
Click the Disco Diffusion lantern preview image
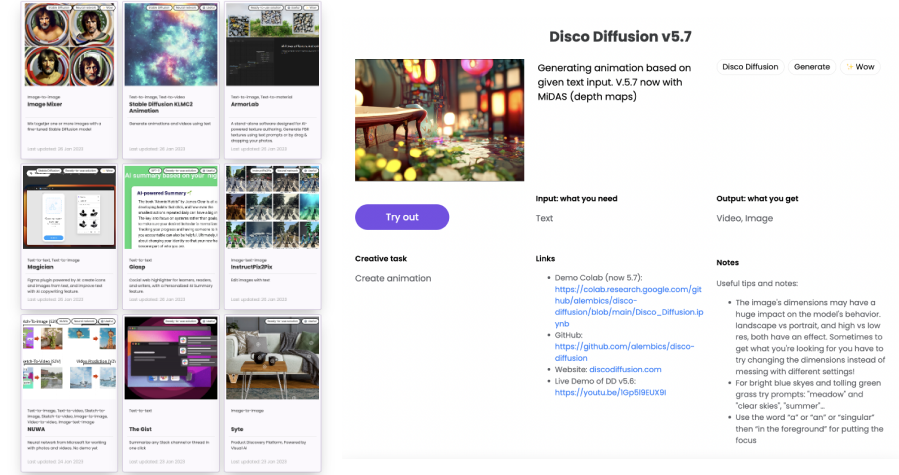tap(439, 120)
